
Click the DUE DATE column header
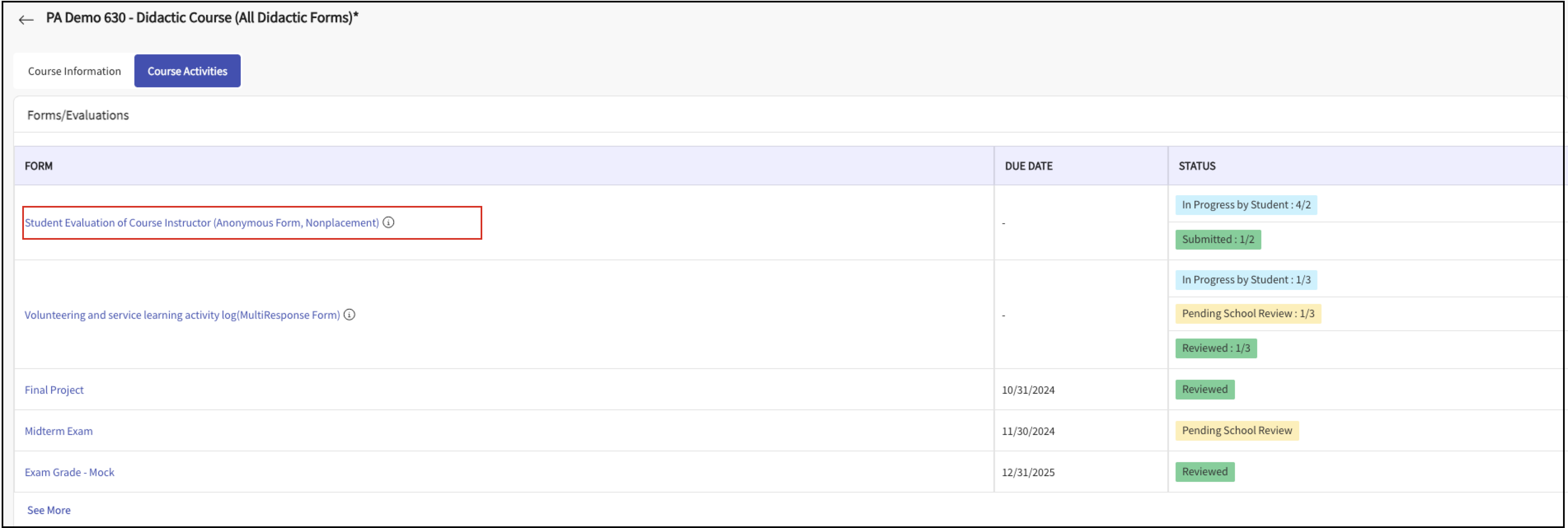click(x=1028, y=166)
